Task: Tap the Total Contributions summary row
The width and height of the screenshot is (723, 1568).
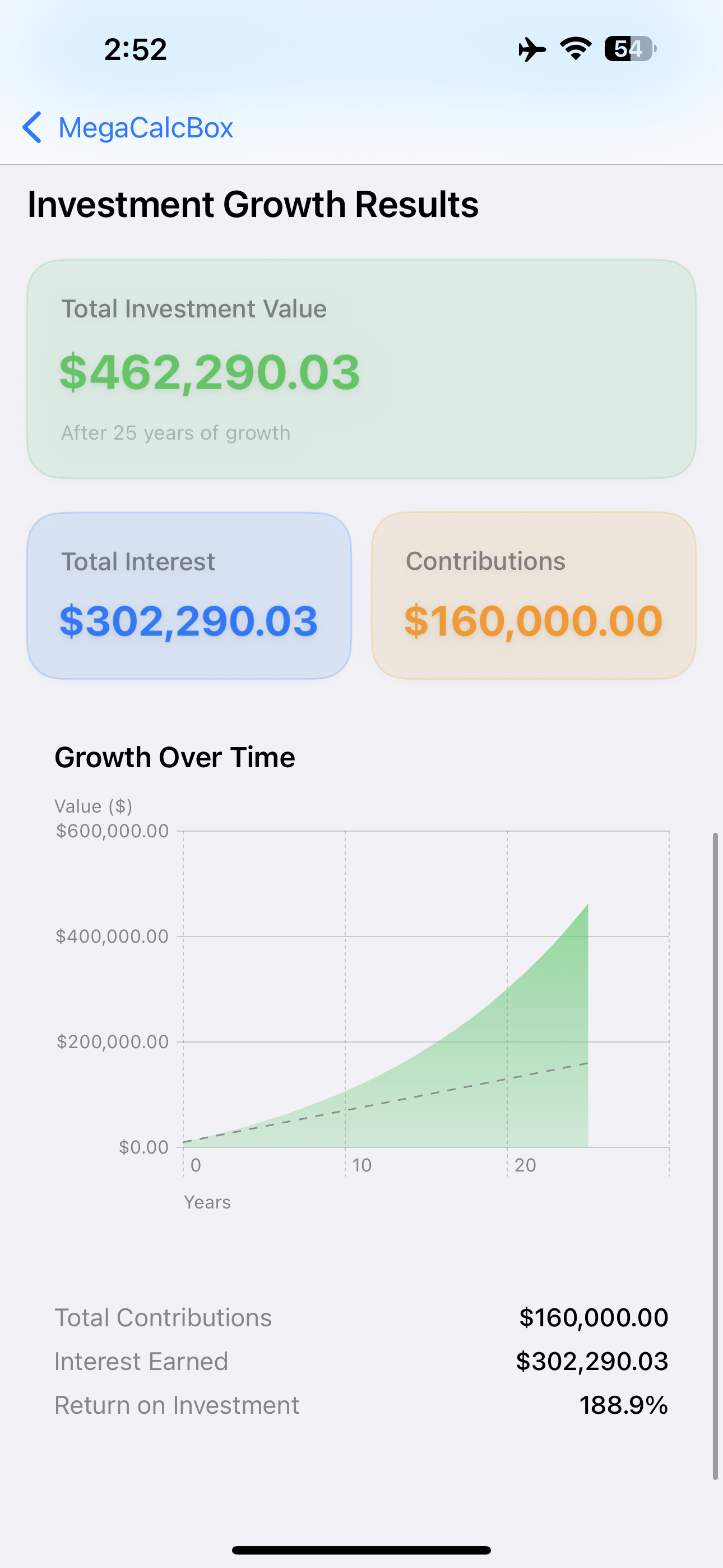Action: point(361,1318)
